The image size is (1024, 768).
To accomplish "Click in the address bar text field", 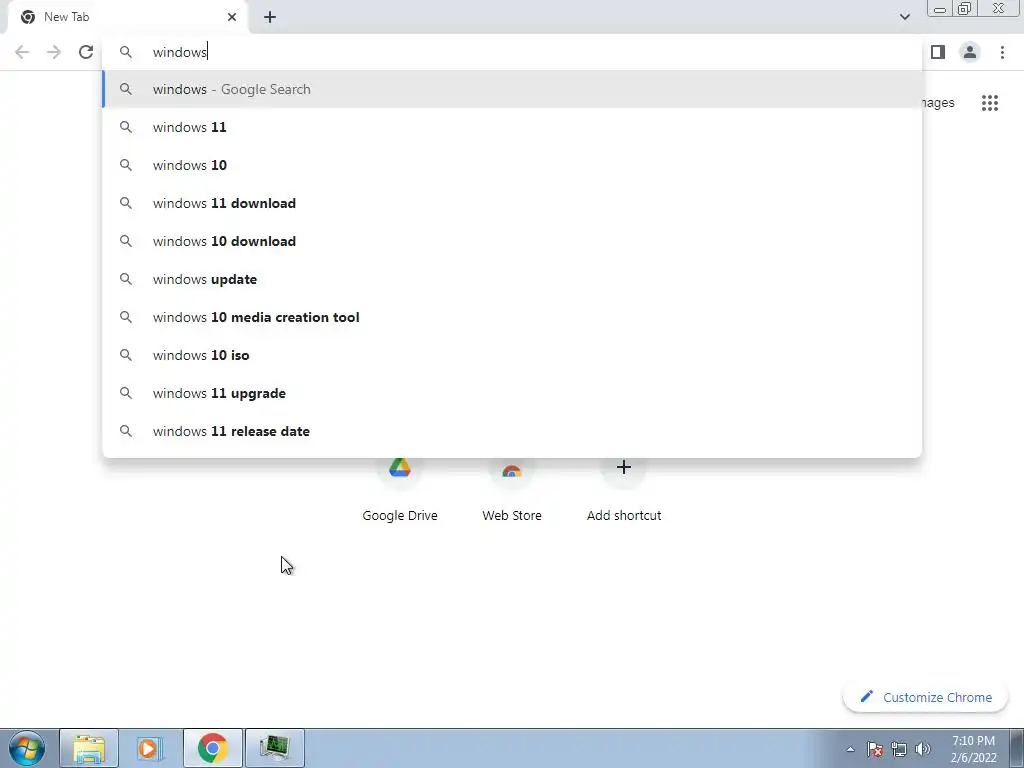I will tap(513, 52).
